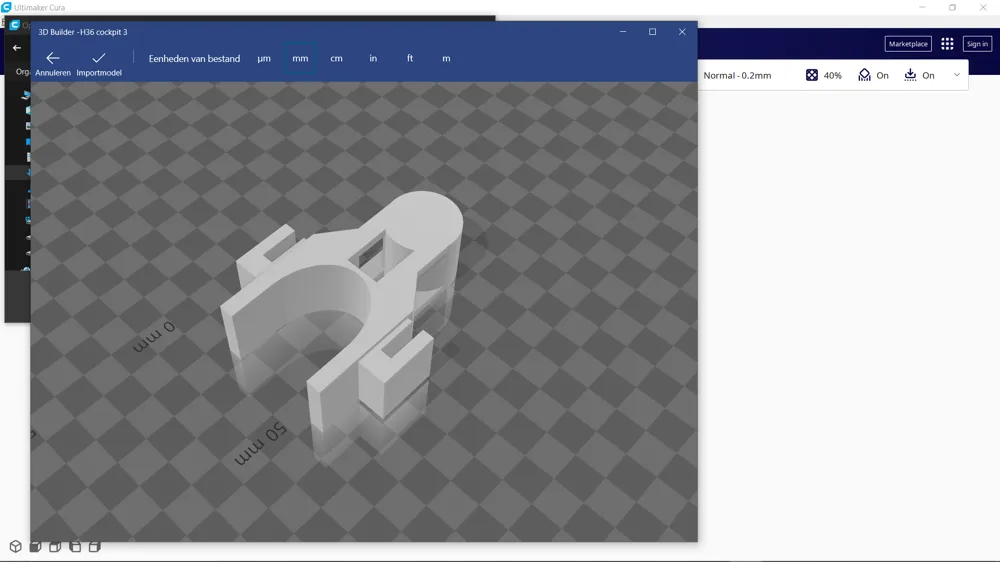Switch to the front view cube icon
The image size is (1000, 562).
(x=35, y=547)
